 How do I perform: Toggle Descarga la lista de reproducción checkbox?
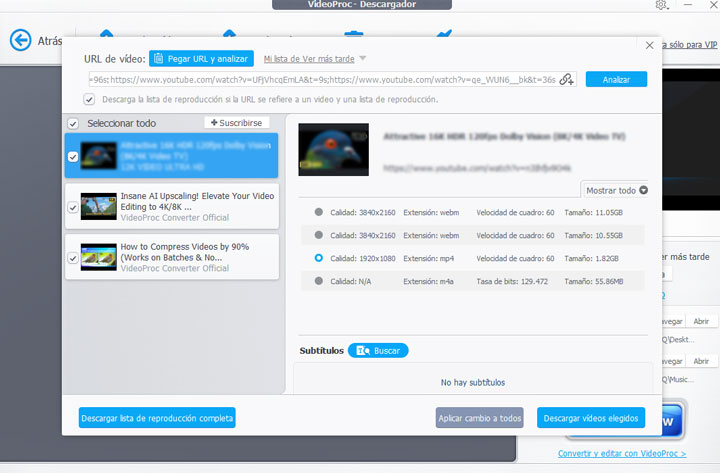point(89,99)
